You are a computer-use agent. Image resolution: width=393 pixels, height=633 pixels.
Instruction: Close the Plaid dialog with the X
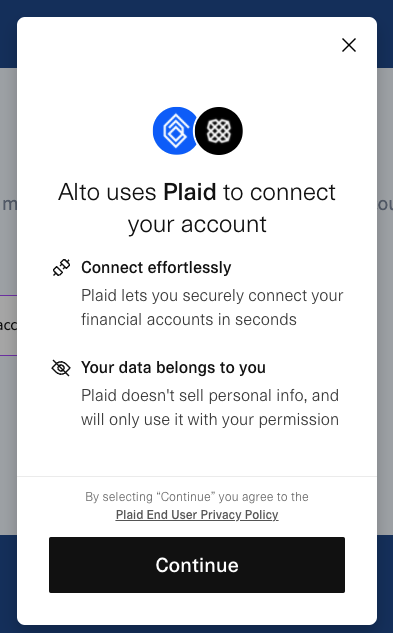[x=349, y=45]
